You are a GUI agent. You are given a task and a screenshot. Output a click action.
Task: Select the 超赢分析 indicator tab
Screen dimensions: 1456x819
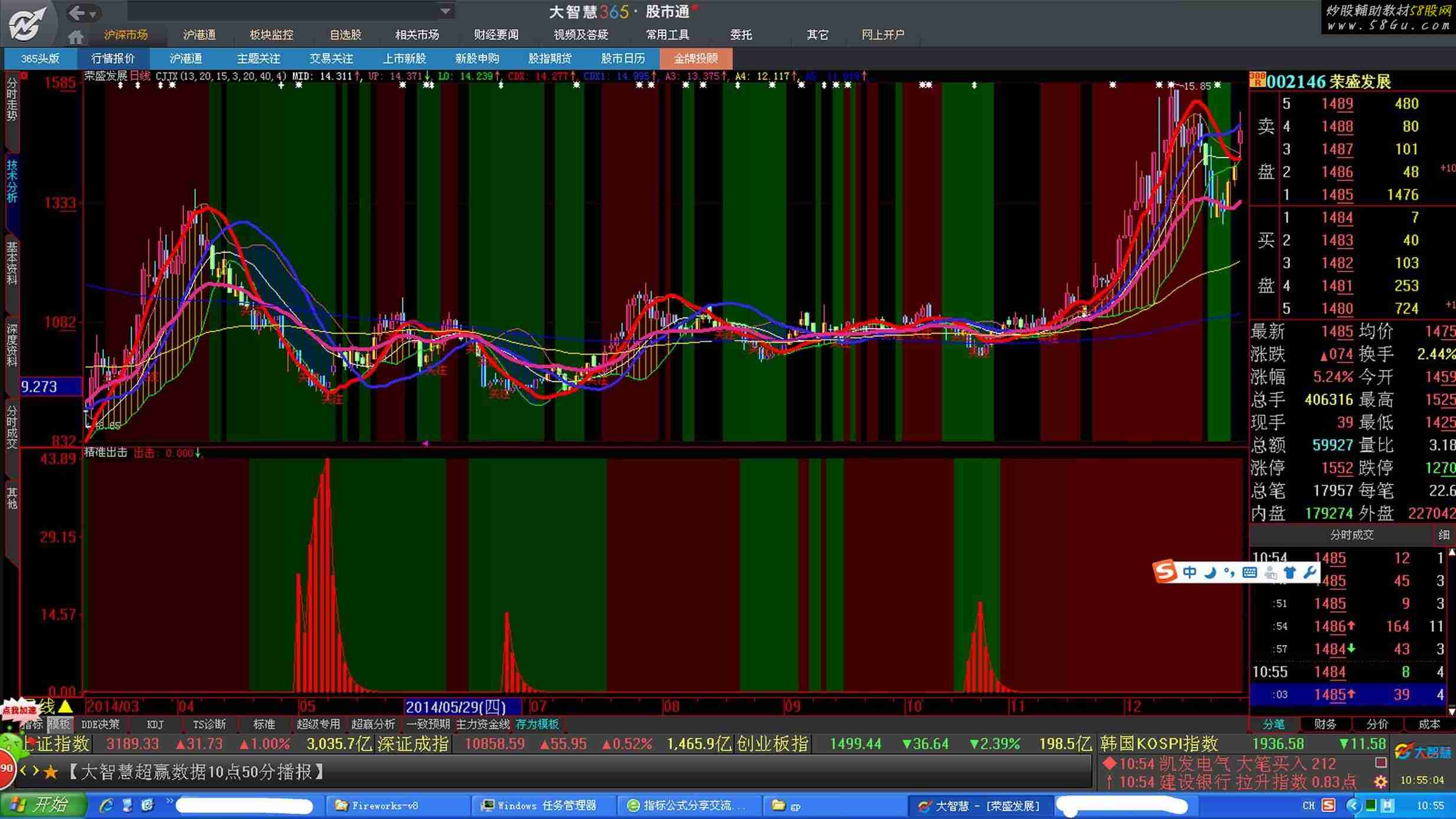pyautogui.click(x=374, y=724)
